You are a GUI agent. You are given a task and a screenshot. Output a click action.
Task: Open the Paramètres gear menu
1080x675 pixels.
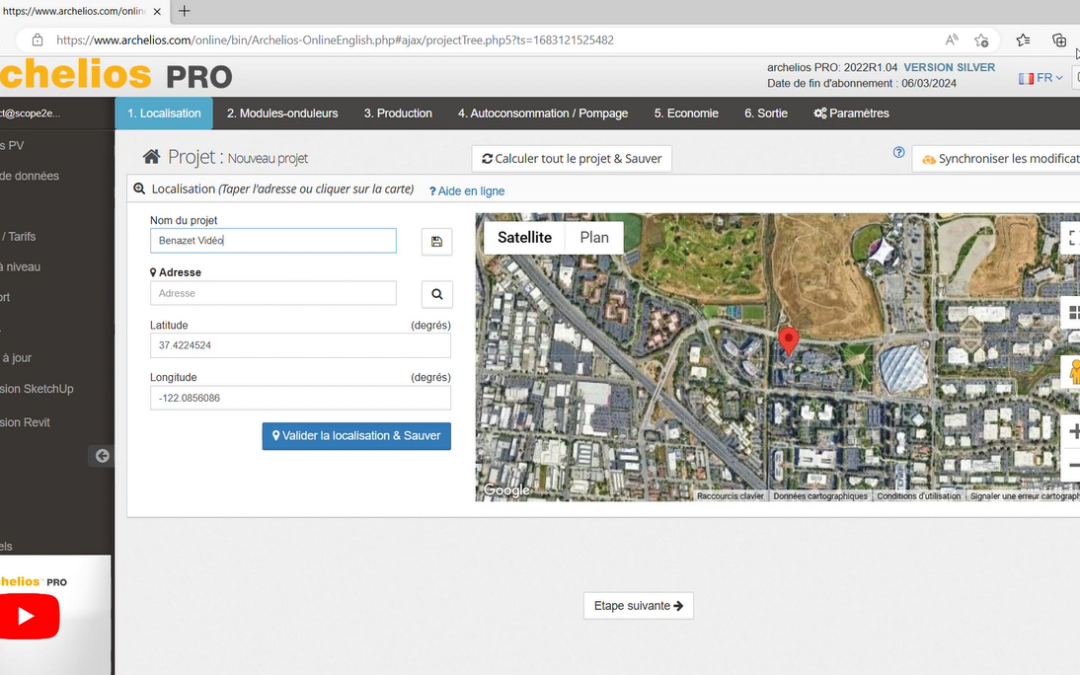click(851, 113)
